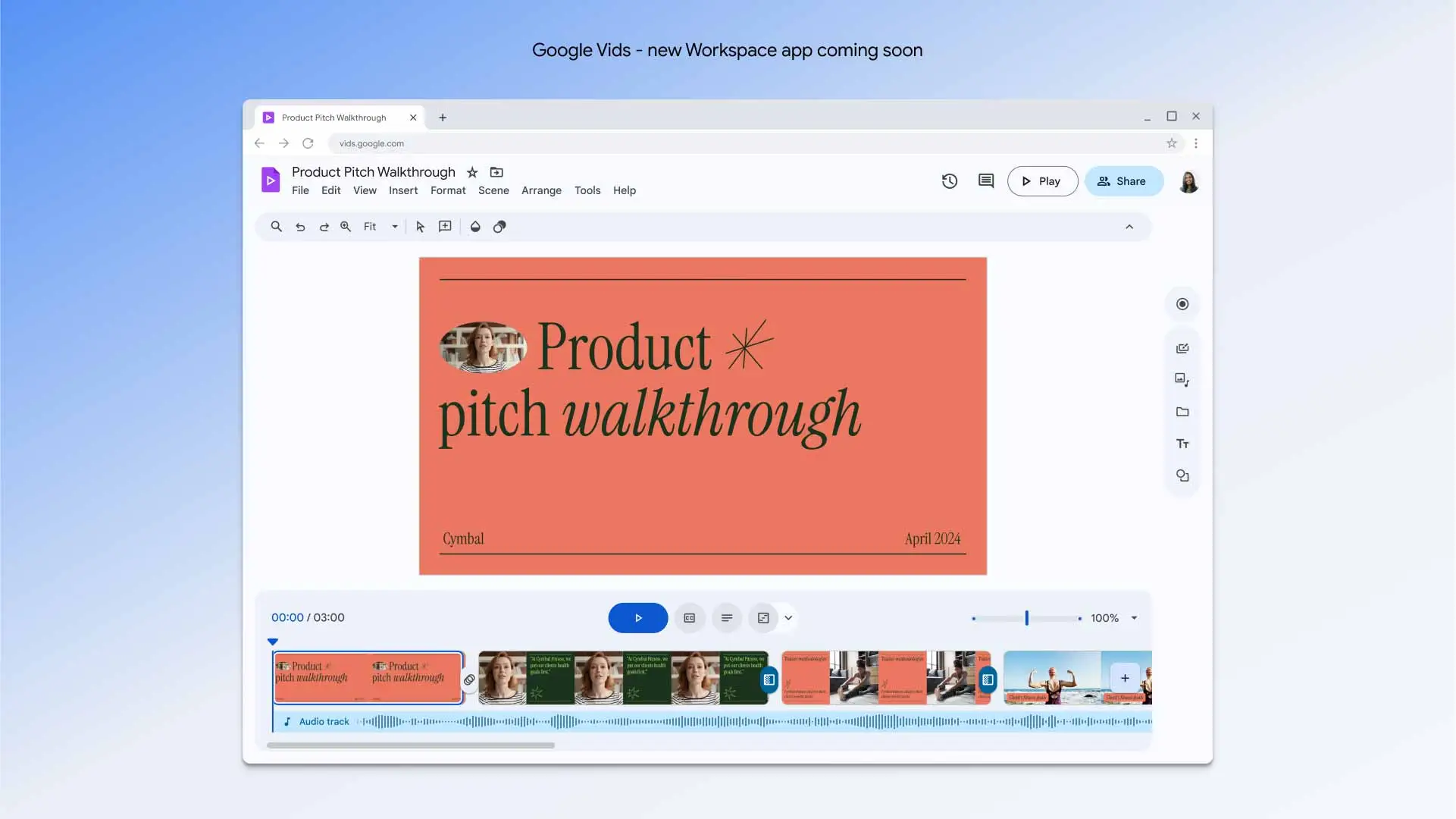1456x819 pixels.
Task: Open the Text styles sidebar panel
Action: pyautogui.click(x=1182, y=444)
